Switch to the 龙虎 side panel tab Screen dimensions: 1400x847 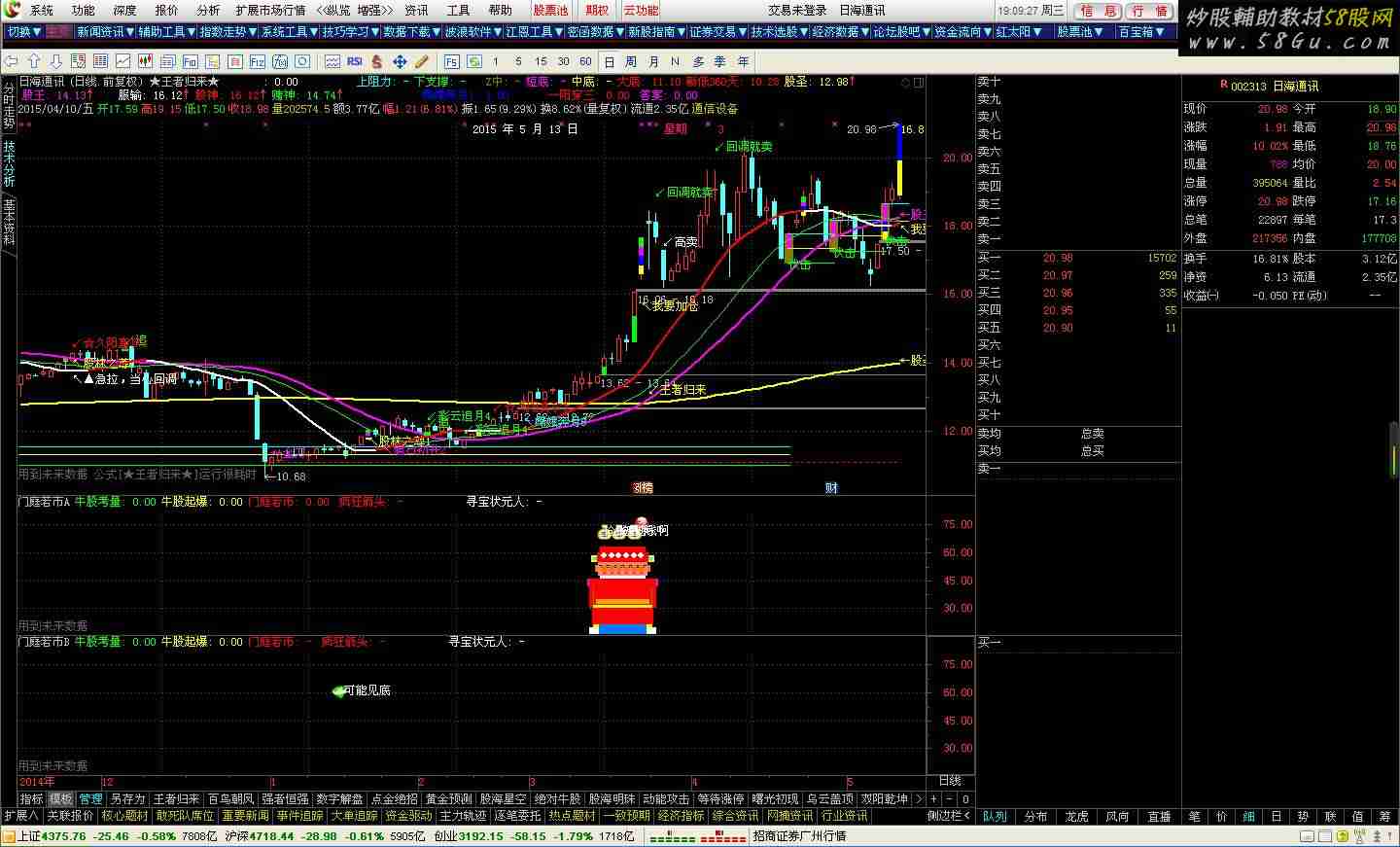pyautogui.click(x=1076, y=816)
